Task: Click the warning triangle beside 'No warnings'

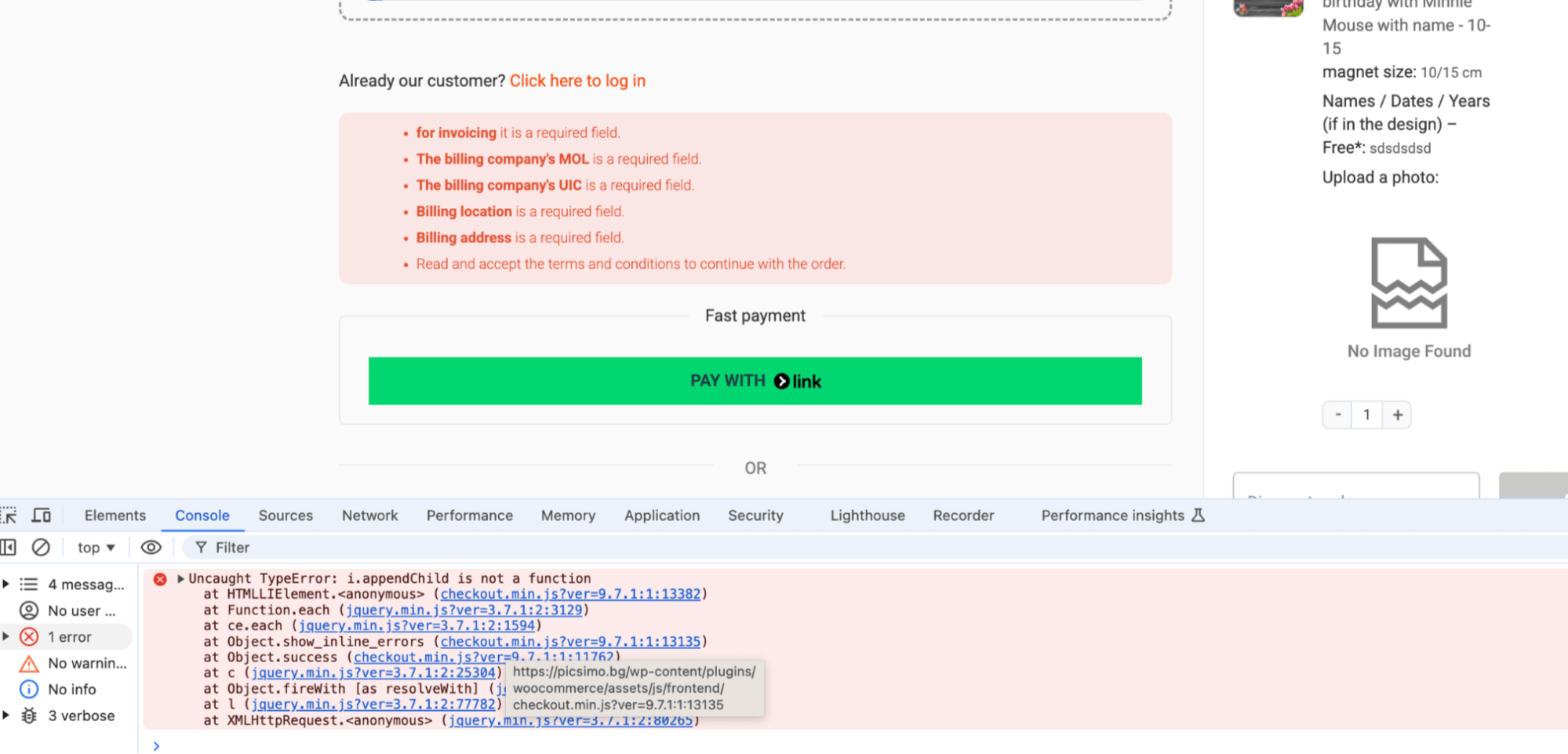Action: point(29,663)
